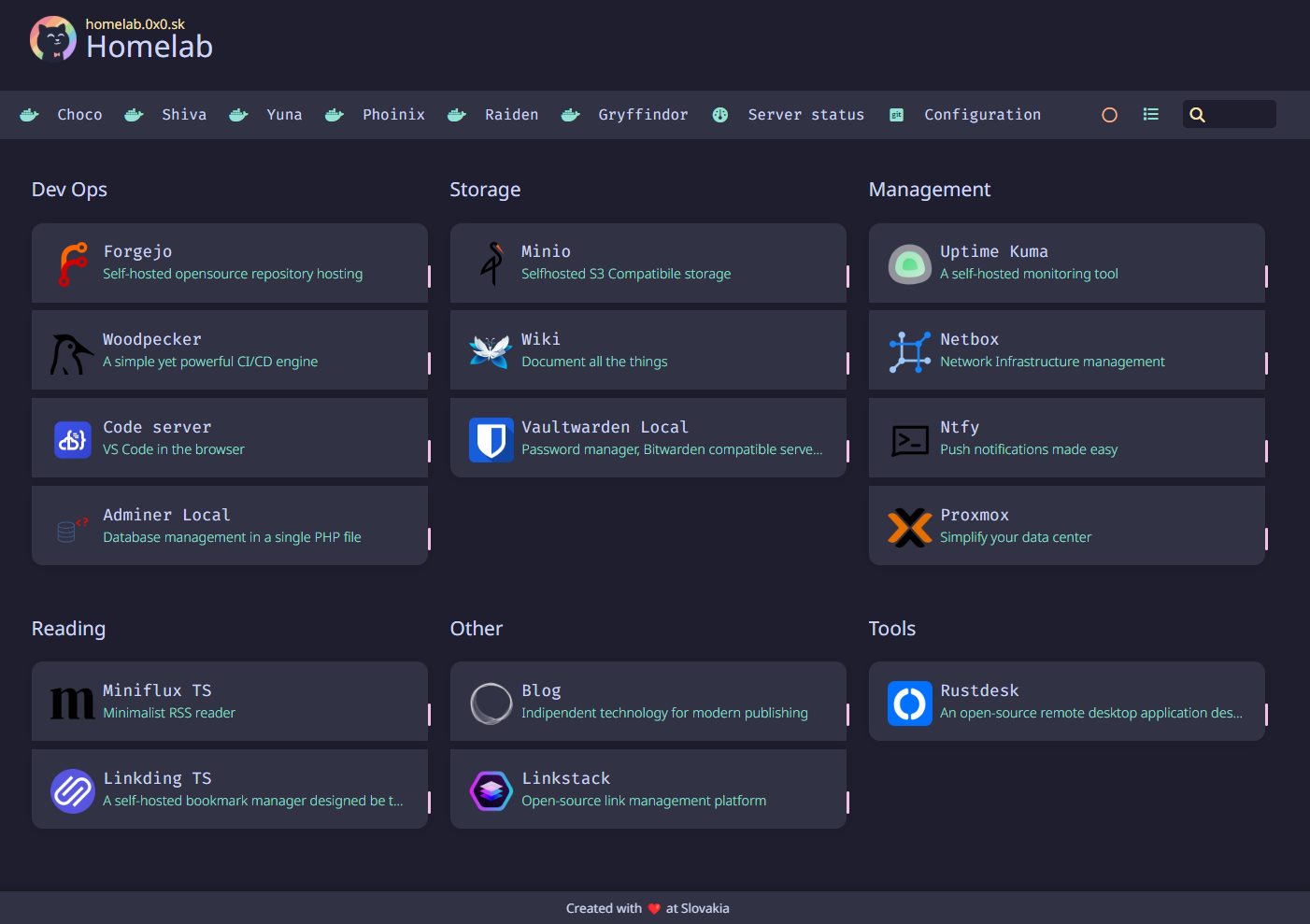Click the Uptime Kuma green icon
This screenshot has height=924, width=1310.
pyautogui.click(x=909, y=264)
